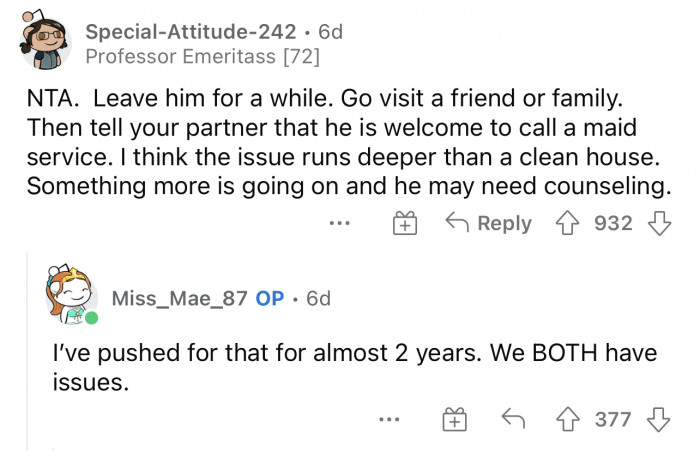Click the Professor Emeritass flair
This screenshot has width=700, height=451.
click(x=202, y=57)
